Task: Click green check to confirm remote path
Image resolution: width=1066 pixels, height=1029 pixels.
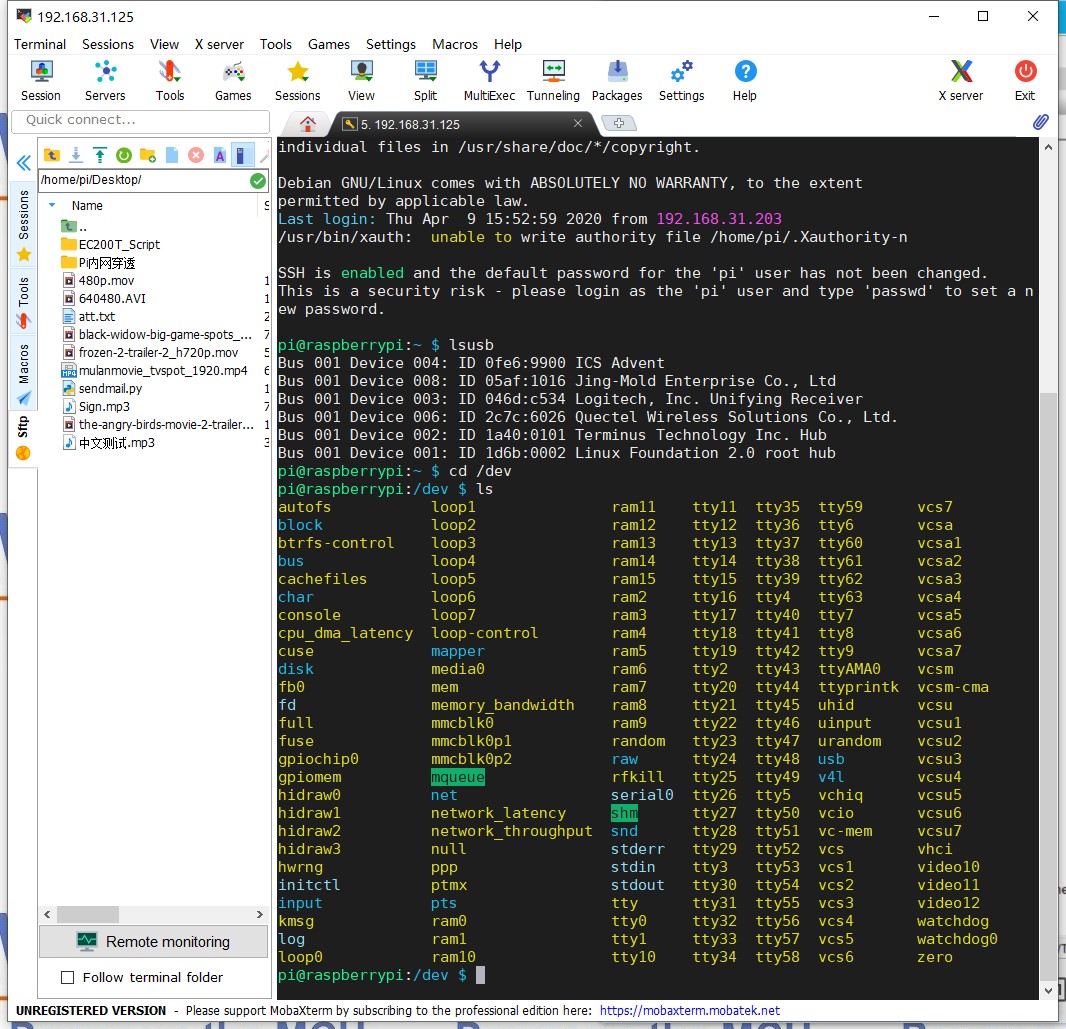Action: tap(258, 180)
